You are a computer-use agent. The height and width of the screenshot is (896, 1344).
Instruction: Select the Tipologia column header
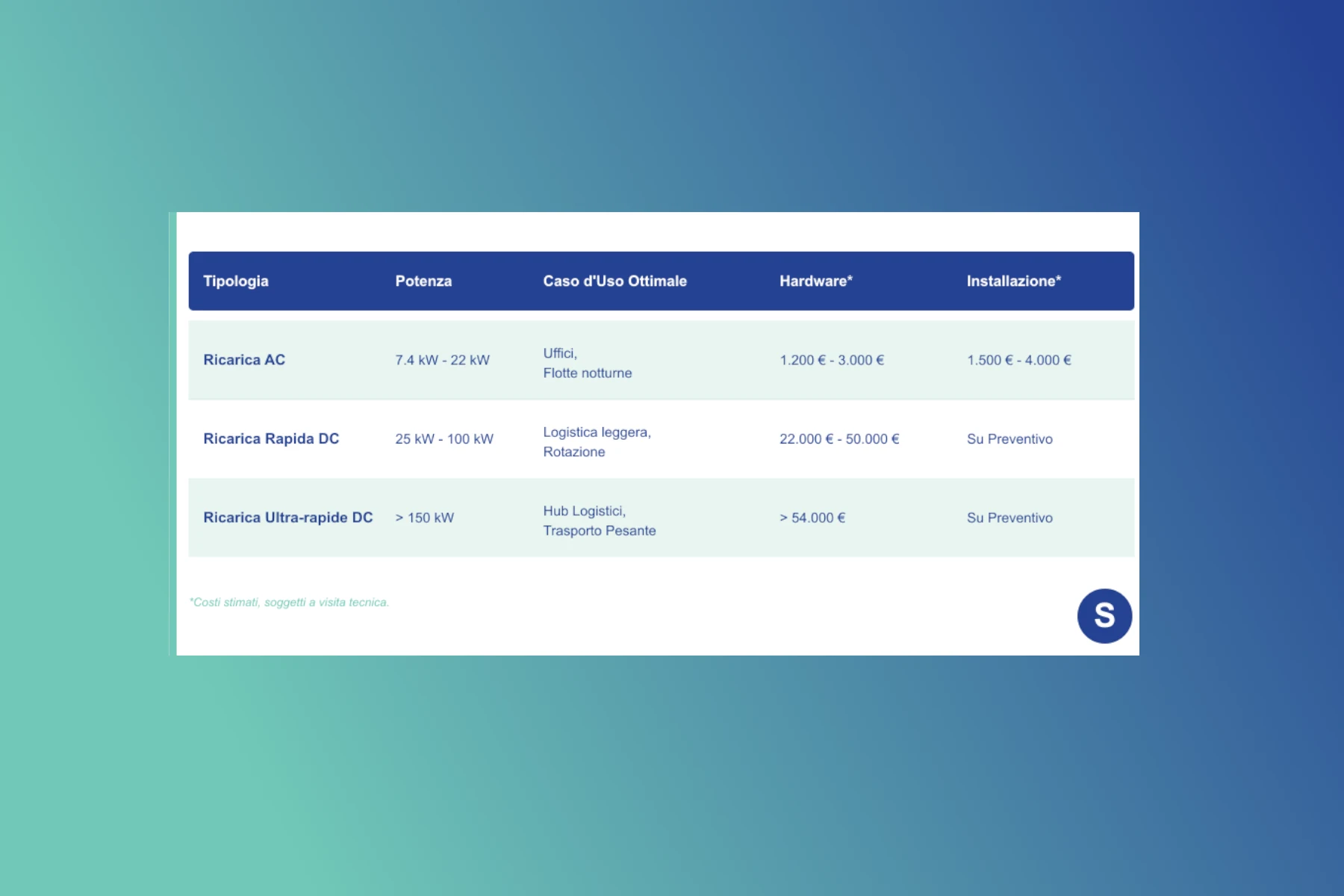pyautogui.click(x=236, y=281)
